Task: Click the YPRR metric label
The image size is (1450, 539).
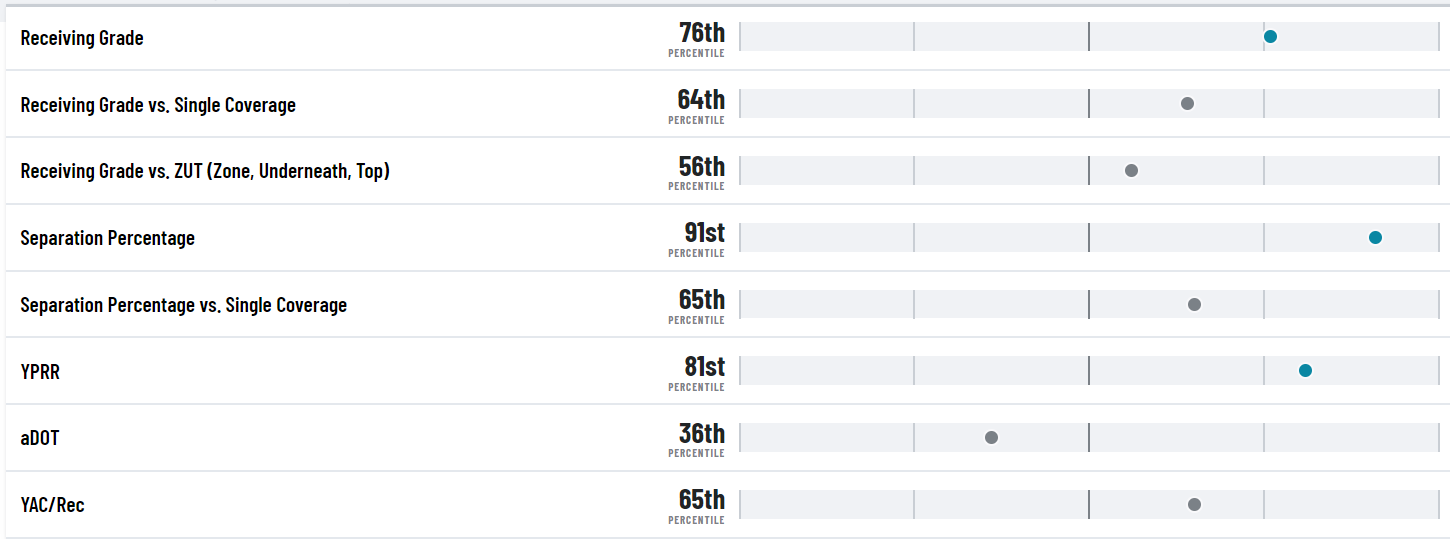Action: (40, 372)
